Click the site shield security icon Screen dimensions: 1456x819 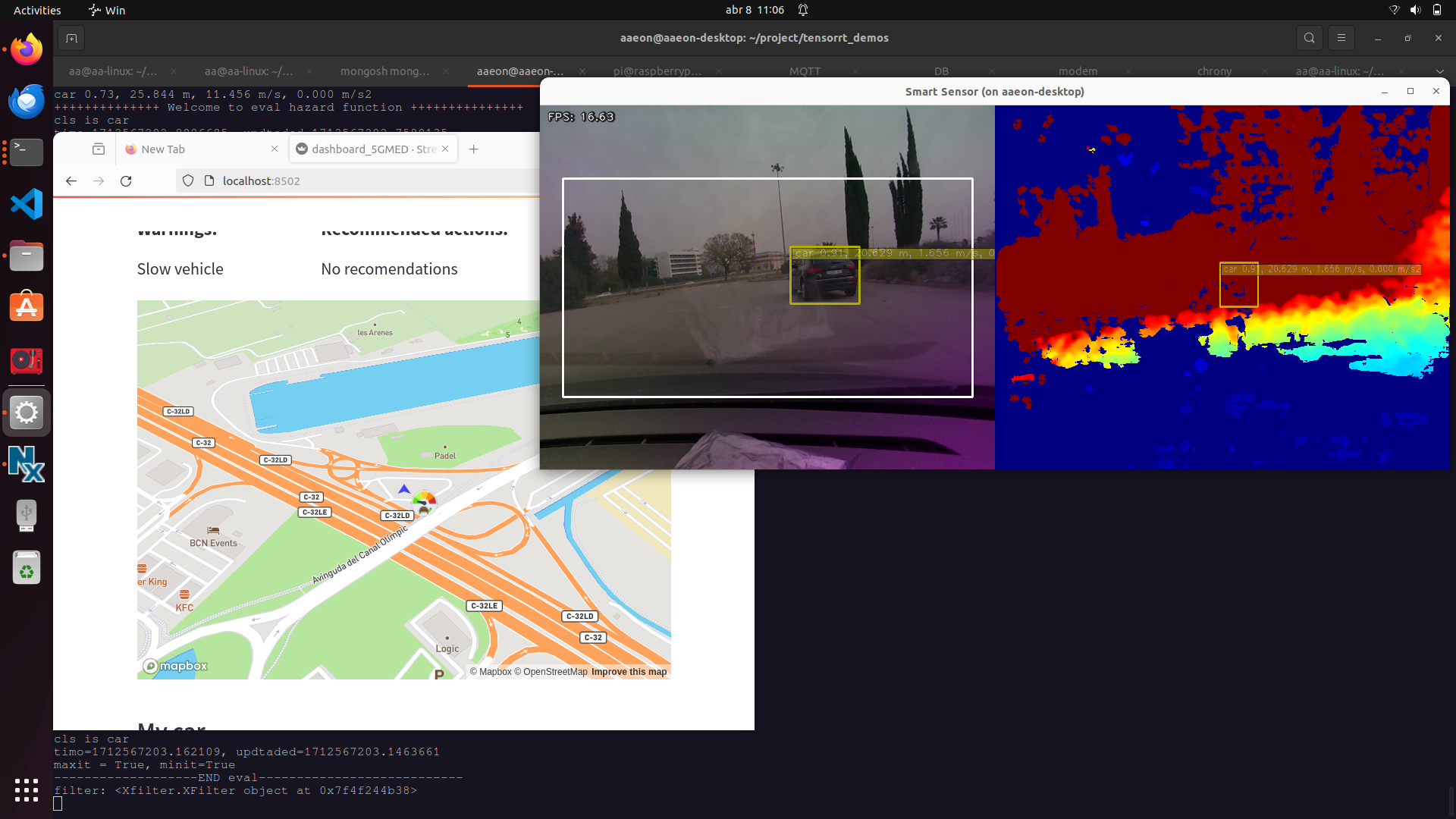[x=188, y=181]
